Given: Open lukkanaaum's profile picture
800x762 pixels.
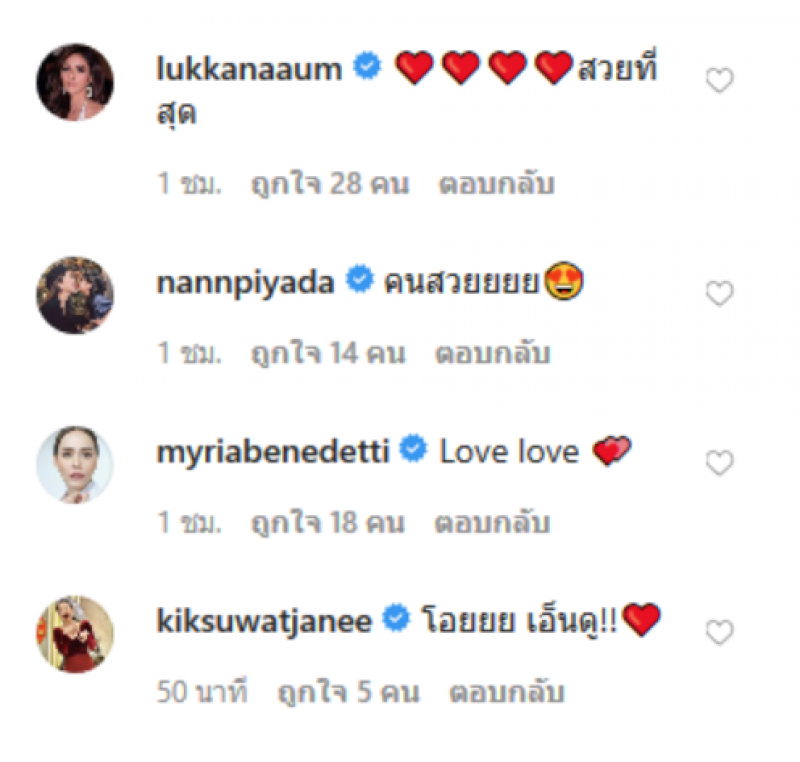Looking at the screenshot, I should tap(75, 81).
